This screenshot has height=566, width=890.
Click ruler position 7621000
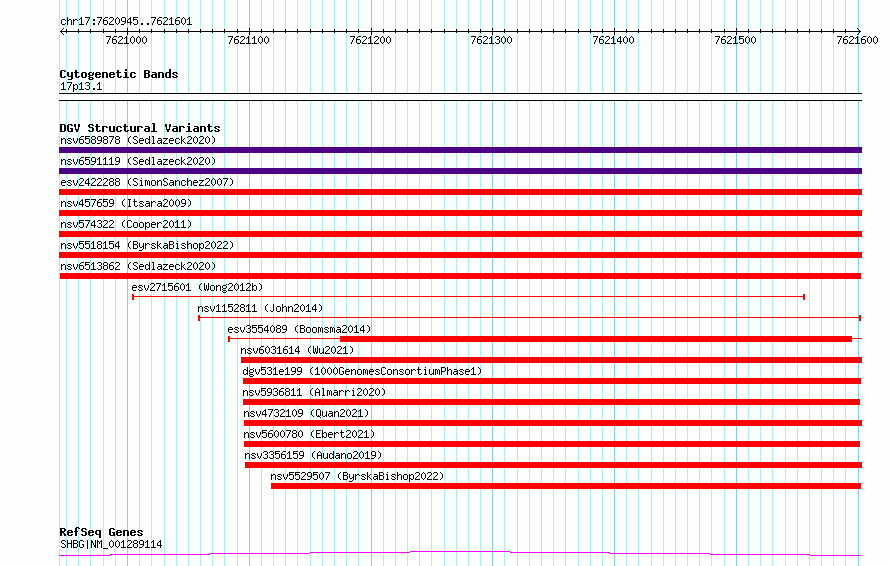pos(126,40)
